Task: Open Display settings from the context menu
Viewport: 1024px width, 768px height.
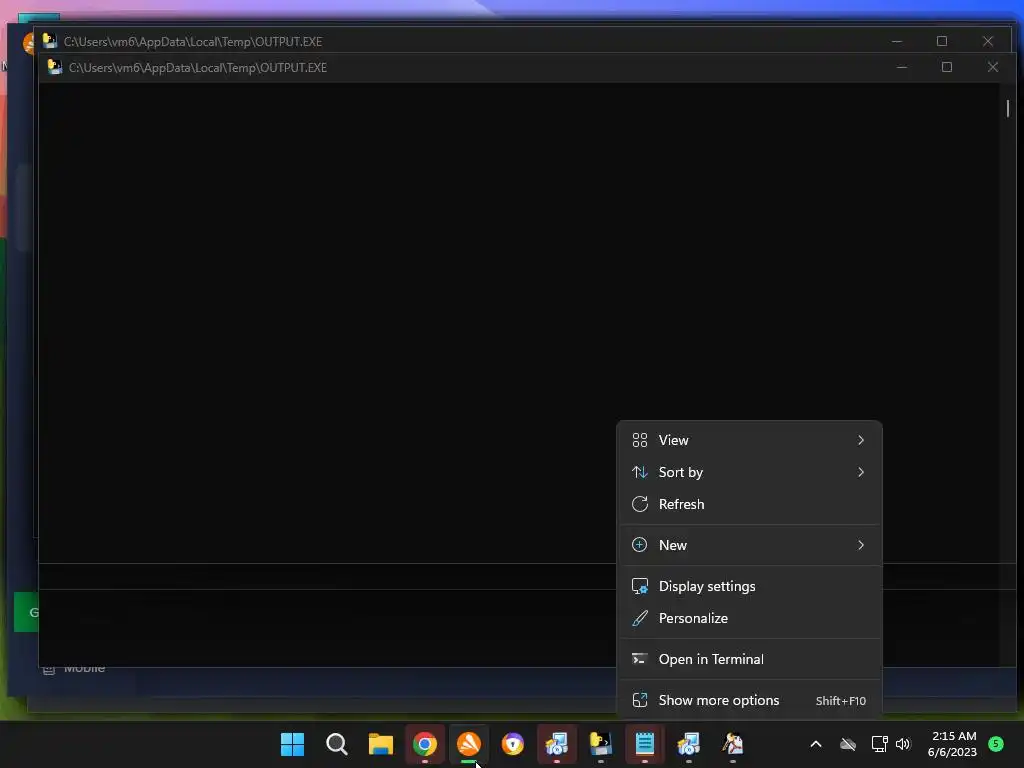Action: (749, 586)
